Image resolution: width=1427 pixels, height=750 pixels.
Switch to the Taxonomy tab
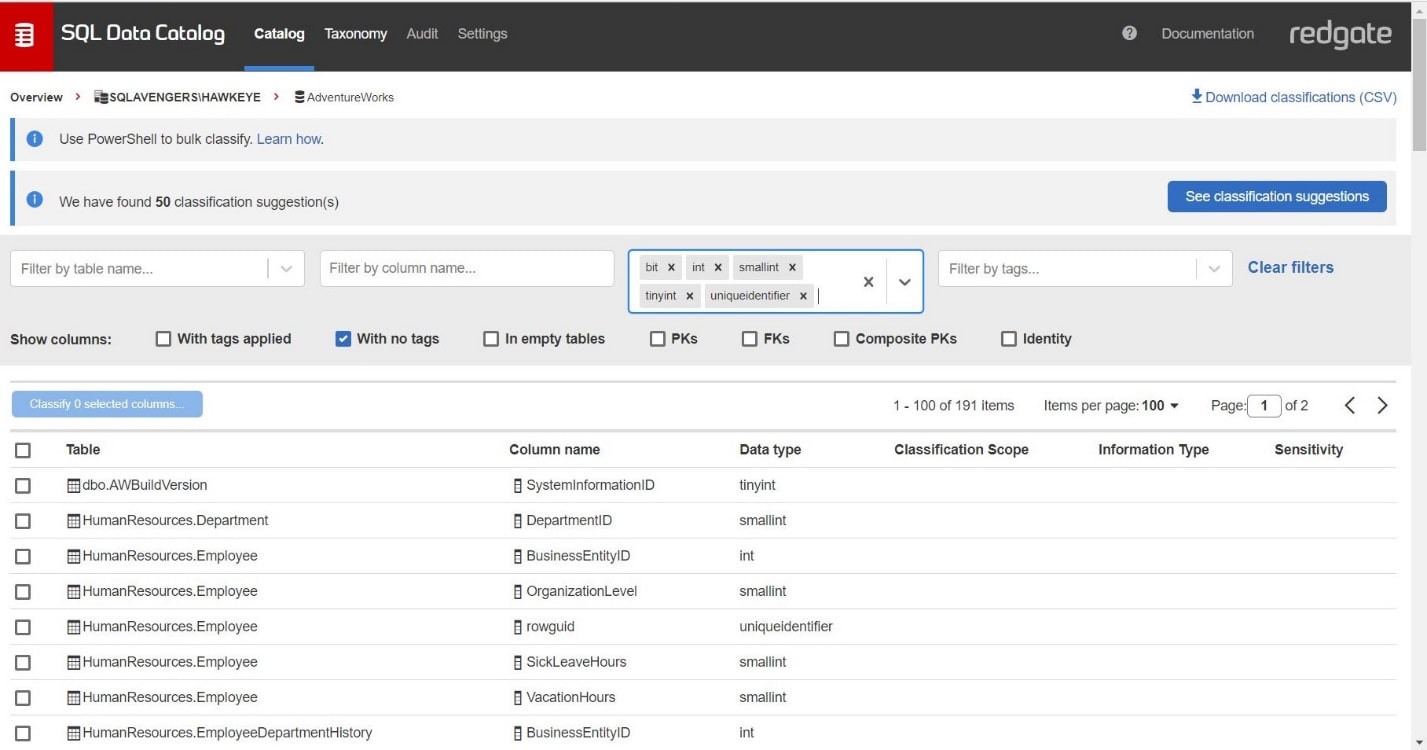[x=355, y=34]
